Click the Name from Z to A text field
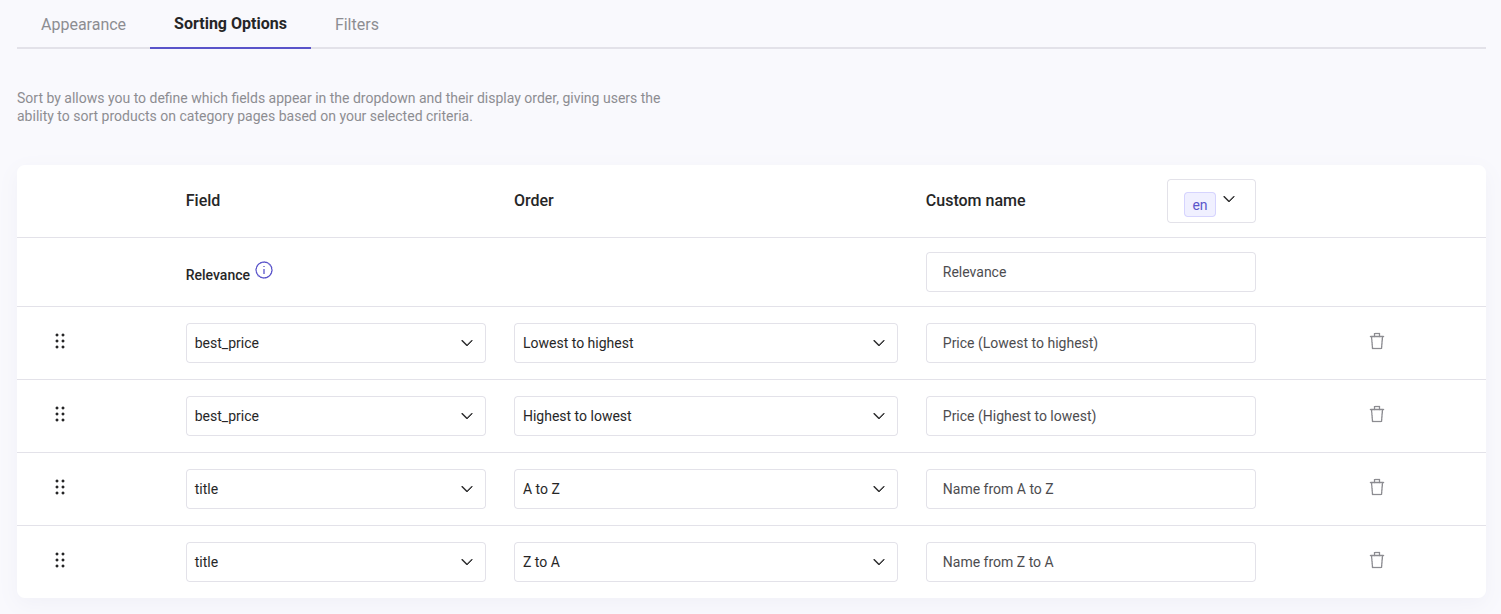The width and height of the screenshot is (1501, 614). 1090,562
